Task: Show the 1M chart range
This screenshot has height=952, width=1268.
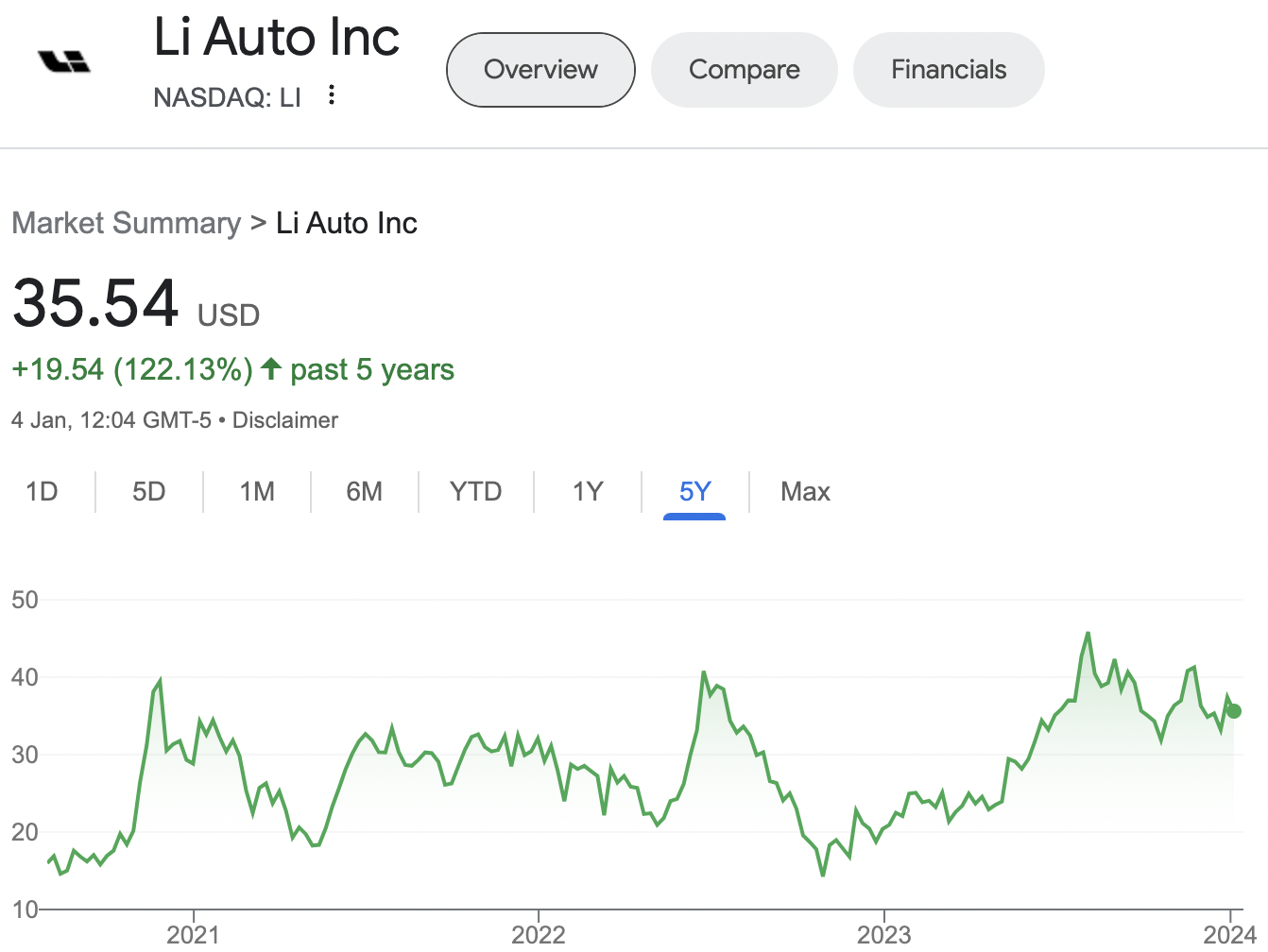Action: tap(257, 491)
